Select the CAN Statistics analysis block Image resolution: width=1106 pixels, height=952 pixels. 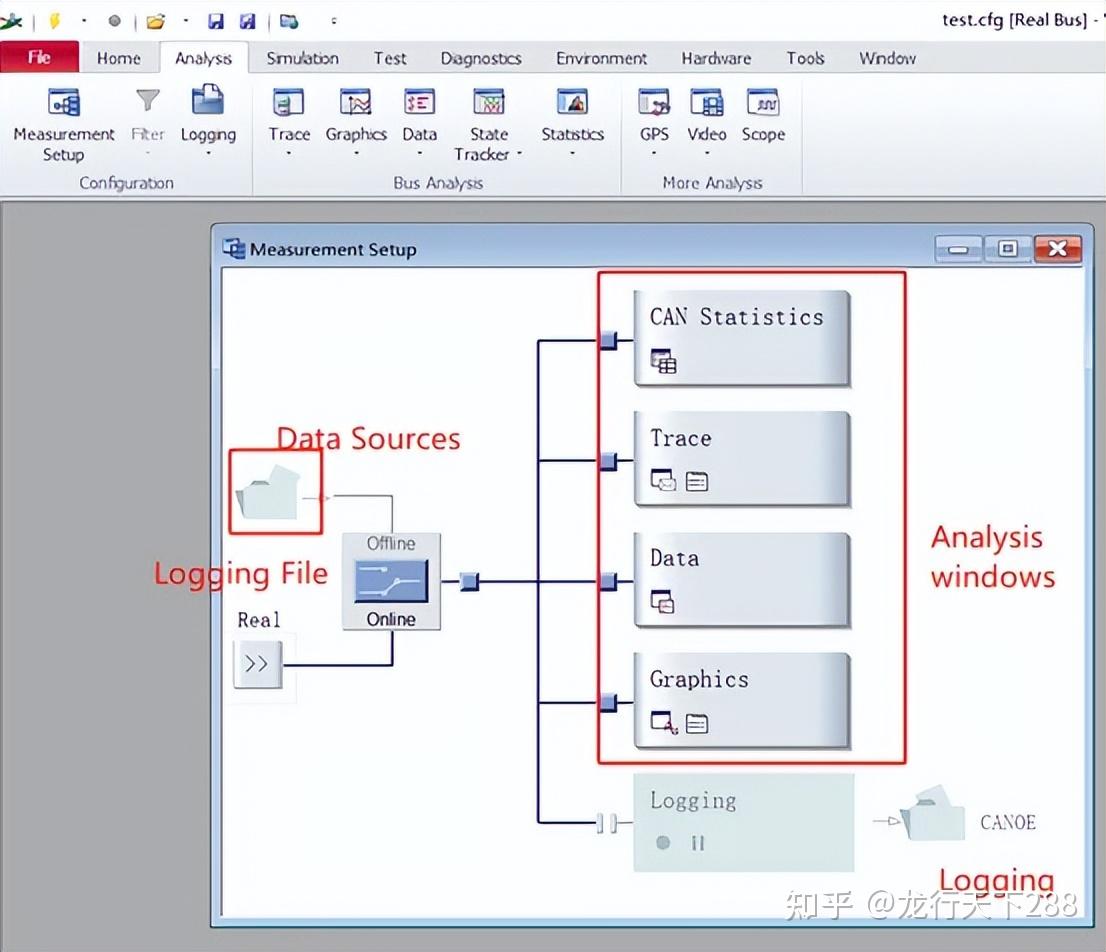pyautogui.click(x=742, y=338)
